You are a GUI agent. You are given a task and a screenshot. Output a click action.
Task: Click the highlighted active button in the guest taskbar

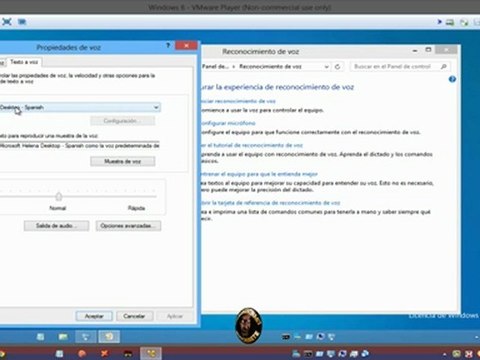click(x=109, y=337)
